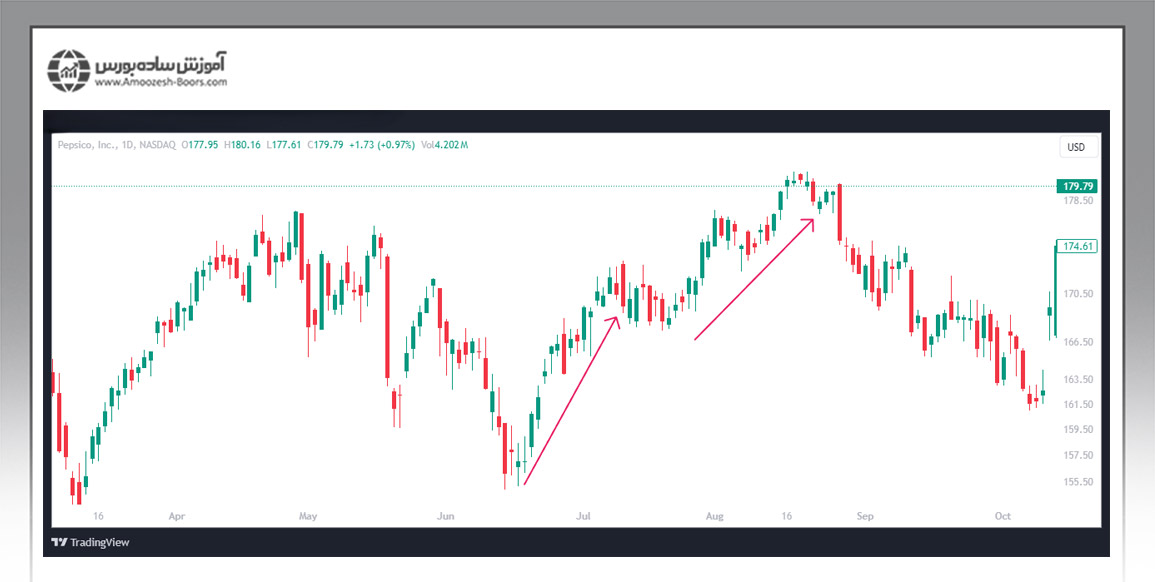
Task: Click the 170.50 price scale label
Action: click(1077, 294)
